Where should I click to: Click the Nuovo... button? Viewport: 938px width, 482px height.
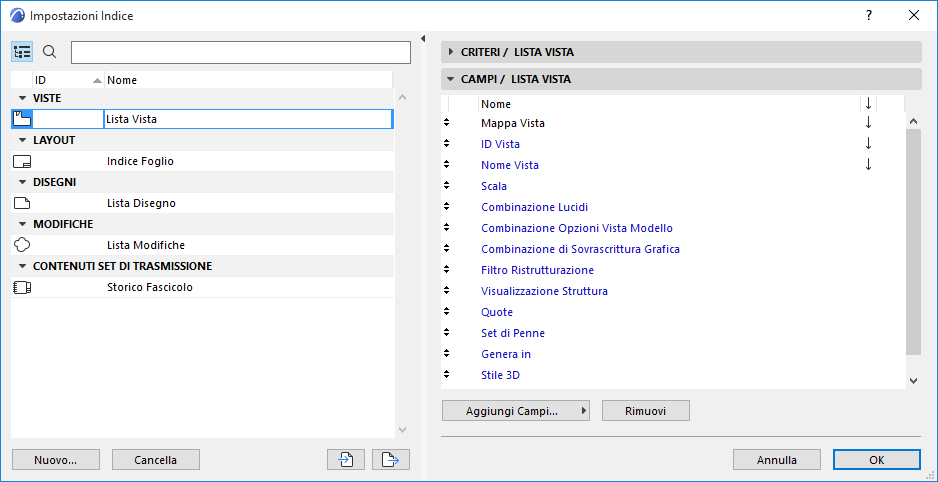[x=56, y=460]
